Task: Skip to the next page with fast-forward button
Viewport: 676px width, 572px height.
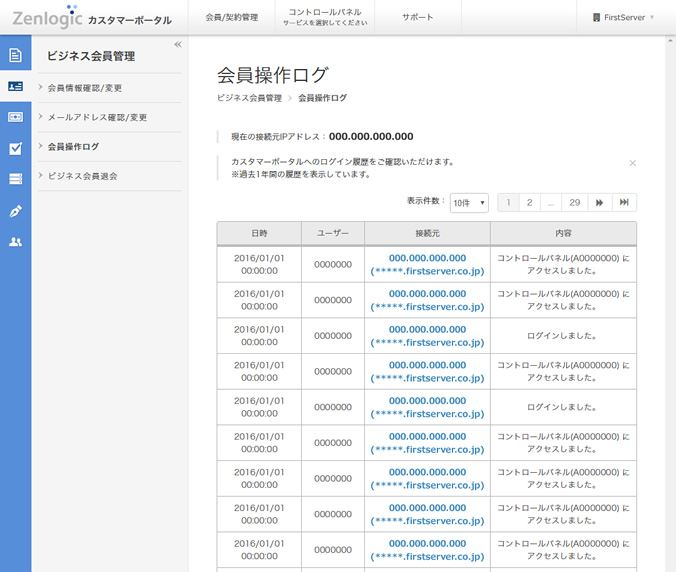Action: point(600,203)
